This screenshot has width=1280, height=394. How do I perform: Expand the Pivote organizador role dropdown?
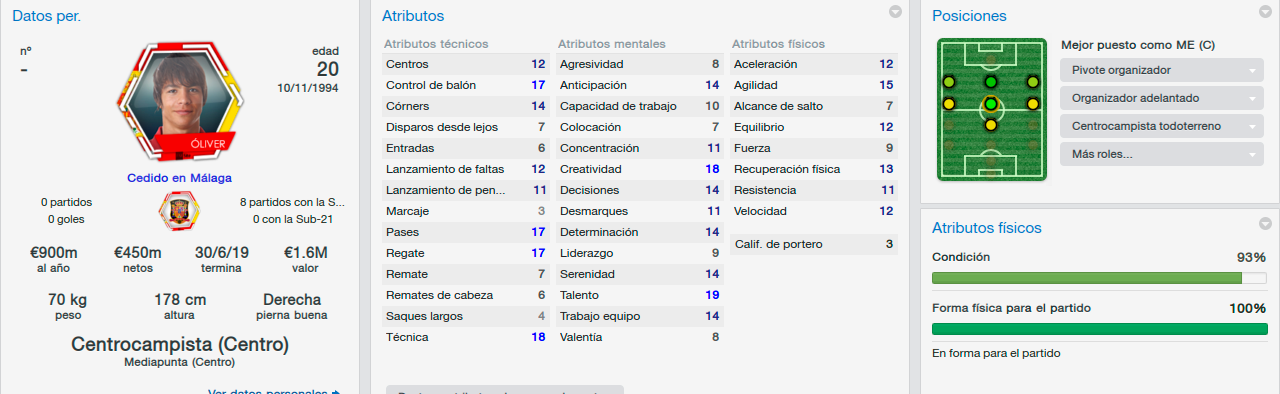coord(1162,71)
